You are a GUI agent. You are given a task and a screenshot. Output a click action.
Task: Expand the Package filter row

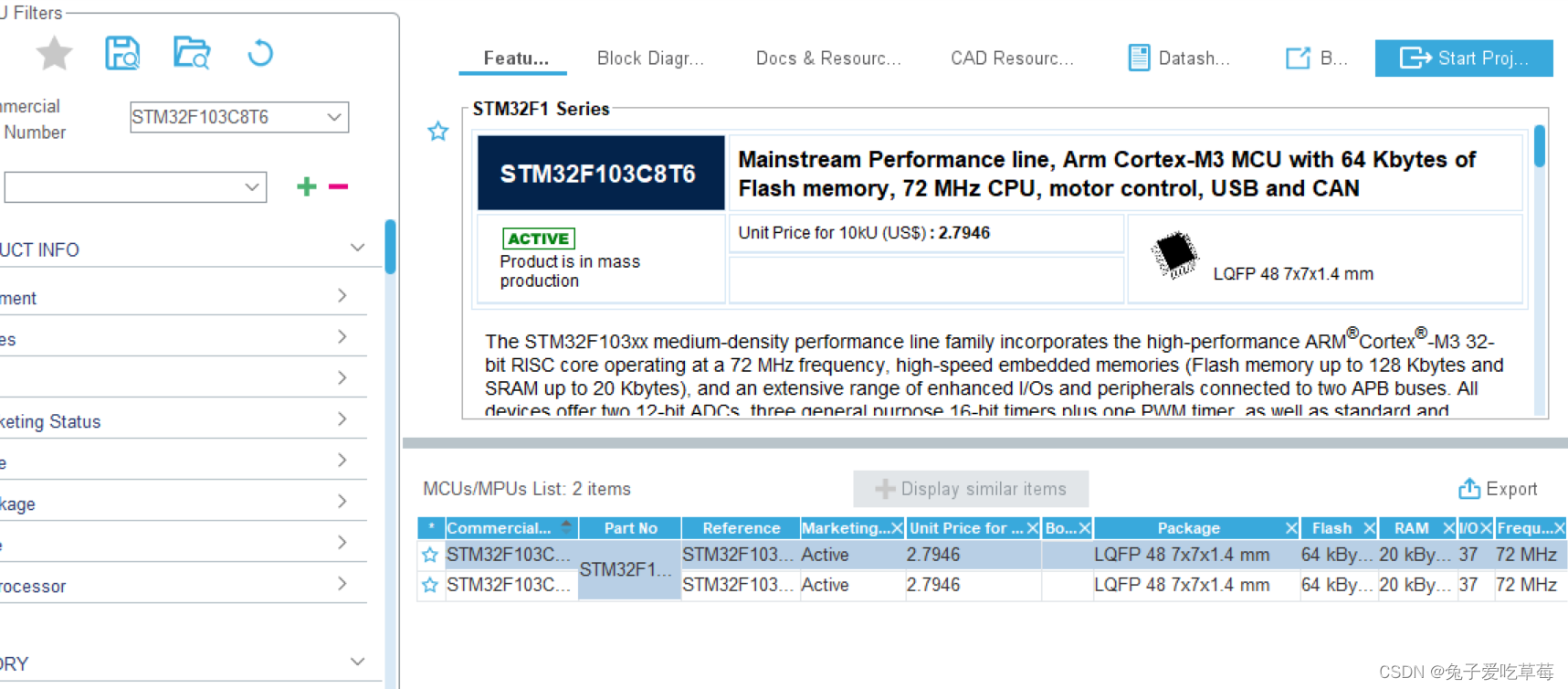tap(342, 502)
